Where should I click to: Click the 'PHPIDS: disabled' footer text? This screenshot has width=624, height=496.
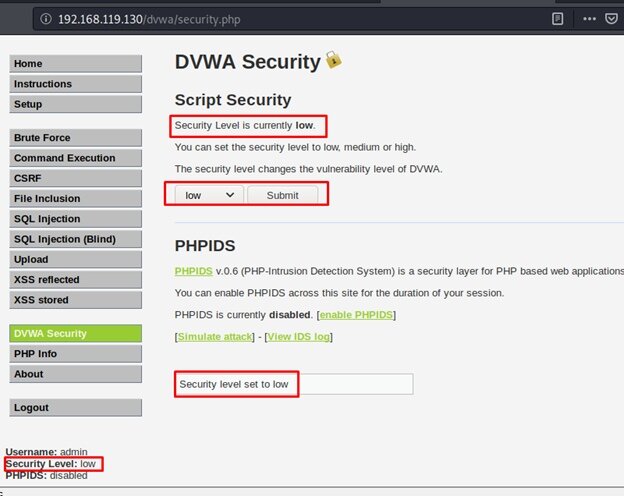coord(46,475)
